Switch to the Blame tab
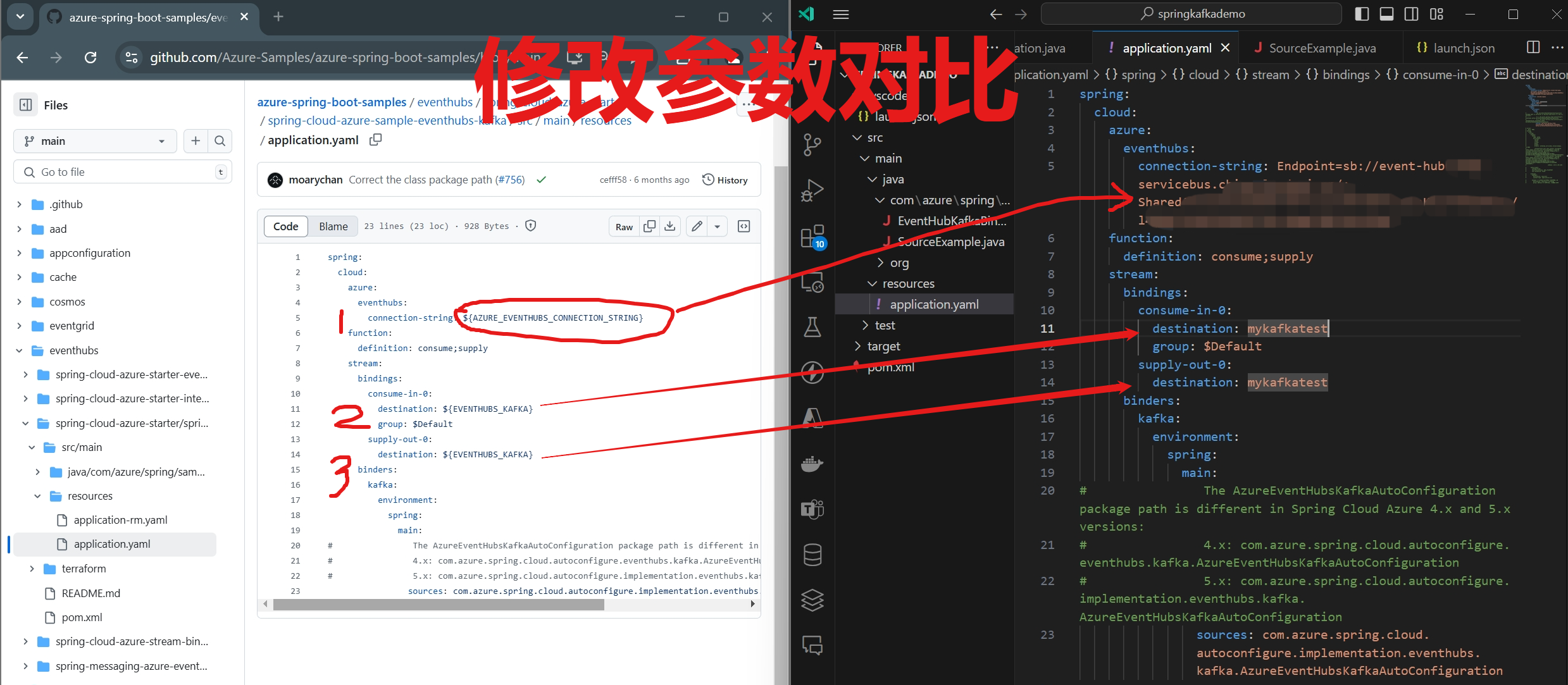The image size is (1568, 685). (333, 226)
